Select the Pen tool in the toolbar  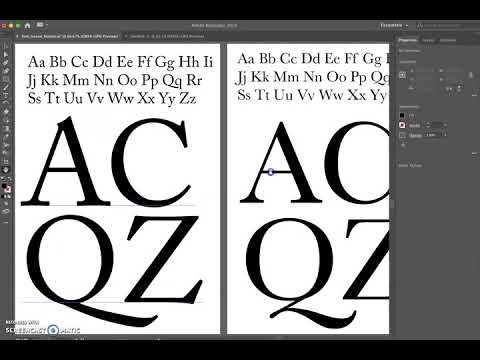coord(6,62)
